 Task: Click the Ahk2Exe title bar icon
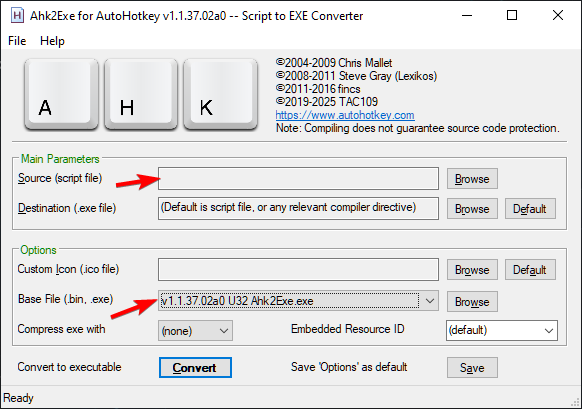[x=17, y=16]
